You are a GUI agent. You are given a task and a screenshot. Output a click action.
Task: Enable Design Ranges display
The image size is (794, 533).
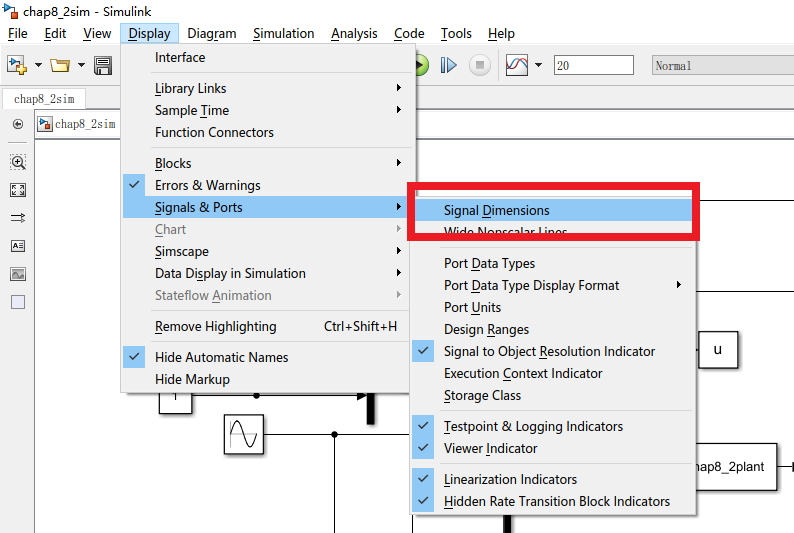click(x=553, y=330)
